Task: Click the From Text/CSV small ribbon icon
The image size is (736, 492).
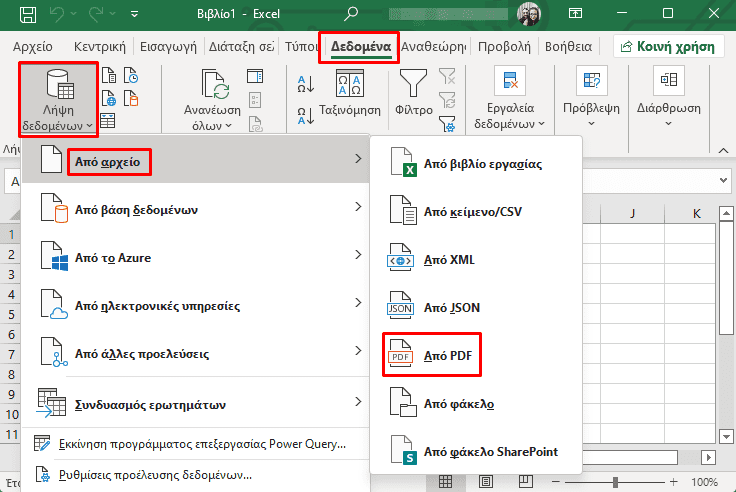Action: point(108,75)
